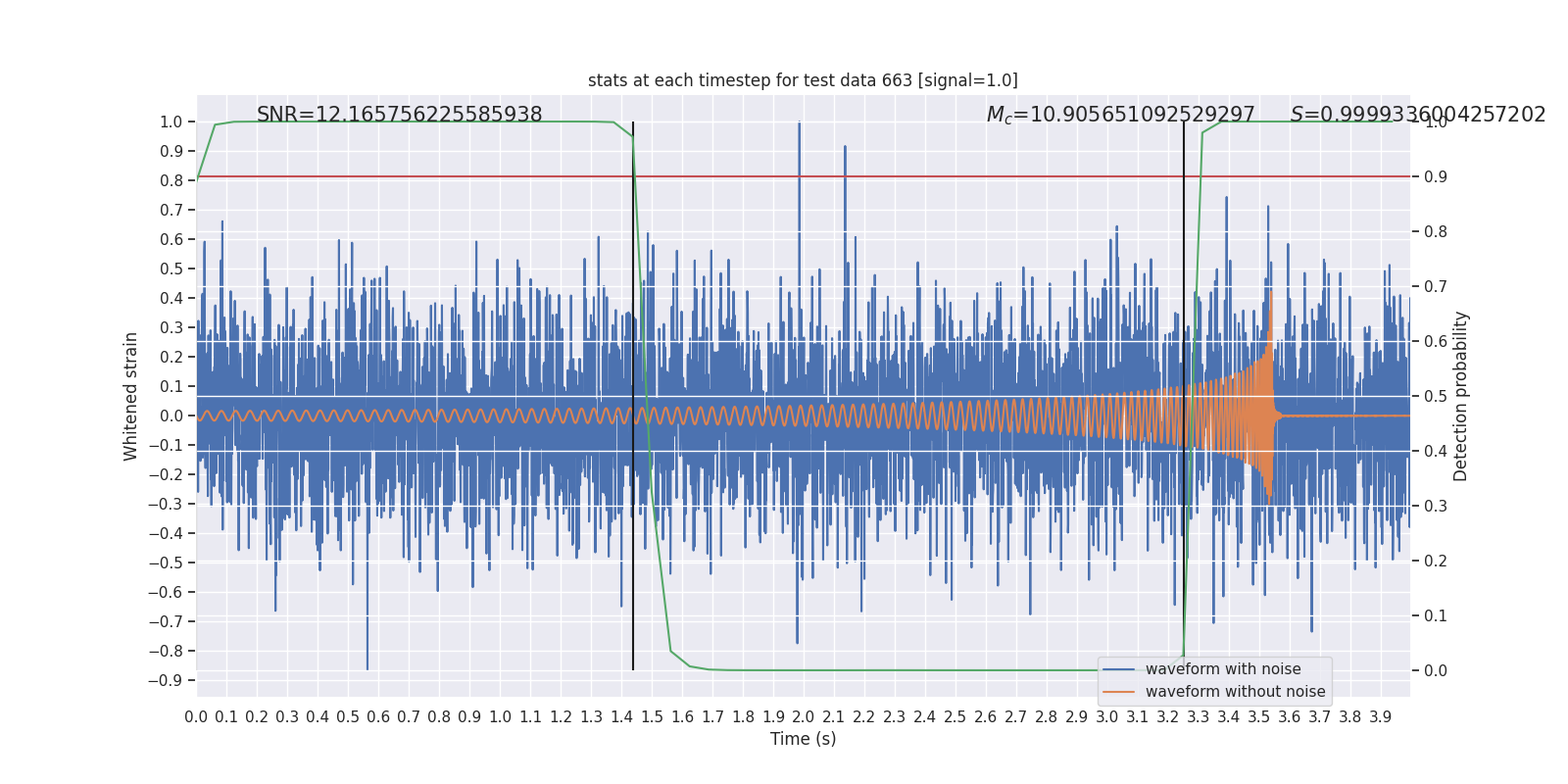Select the 1.1 tick label on the Time axis
The image size is (1568, 784).
530,717
